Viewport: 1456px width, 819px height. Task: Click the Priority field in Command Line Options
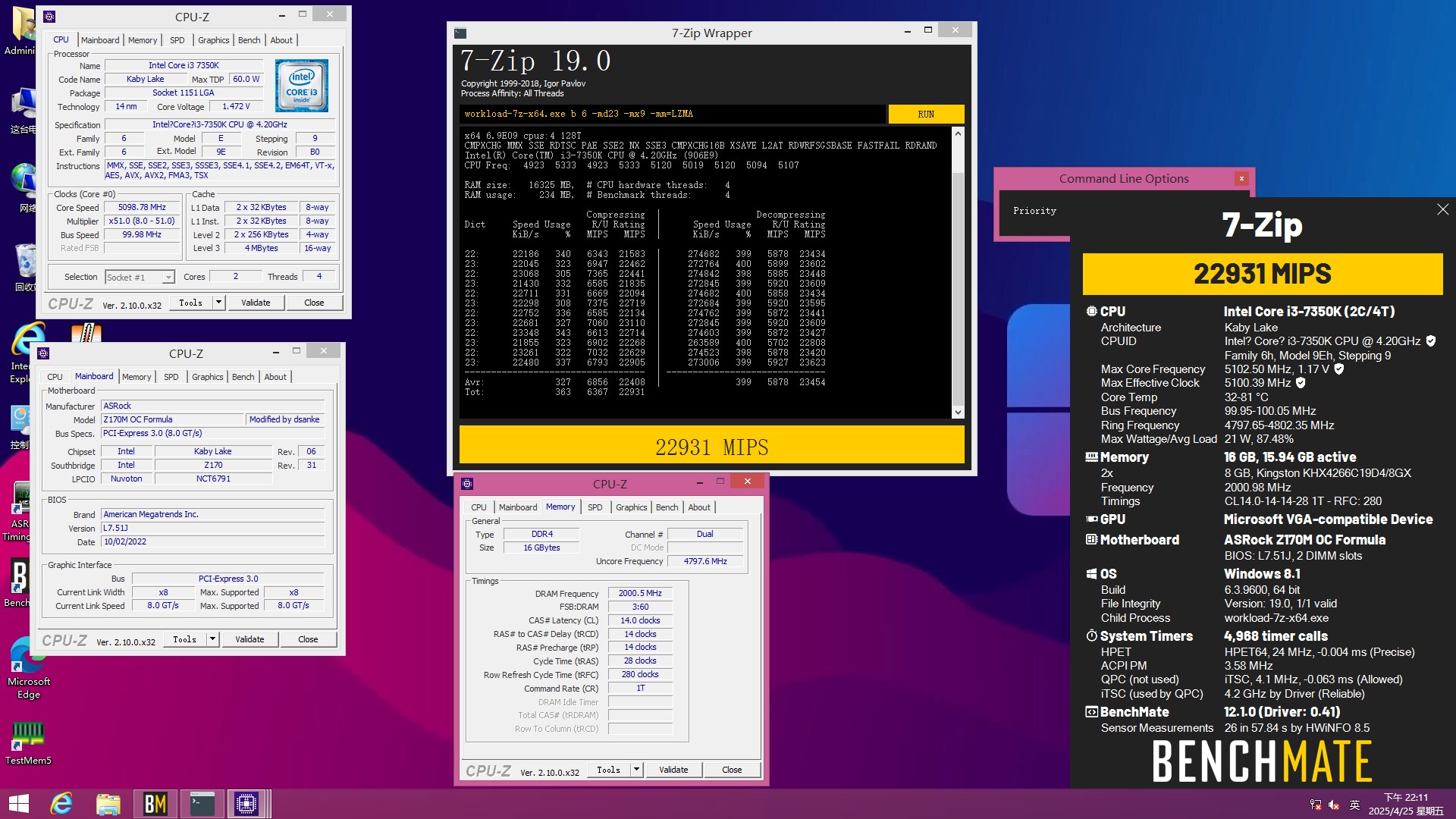[x=1034, y=211]
